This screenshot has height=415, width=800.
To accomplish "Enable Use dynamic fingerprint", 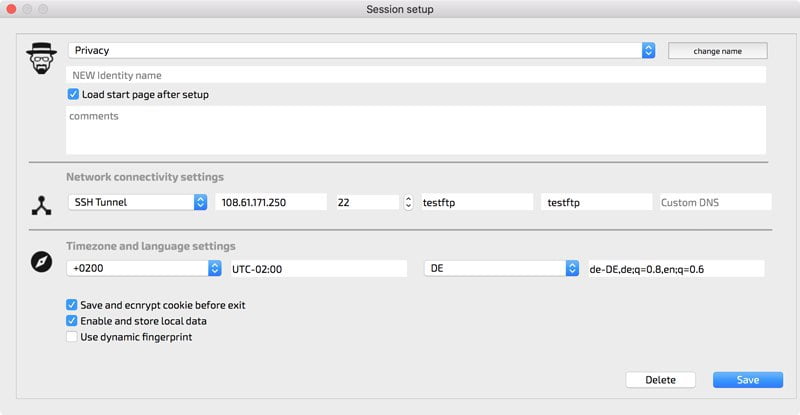I will coord(71,337).
